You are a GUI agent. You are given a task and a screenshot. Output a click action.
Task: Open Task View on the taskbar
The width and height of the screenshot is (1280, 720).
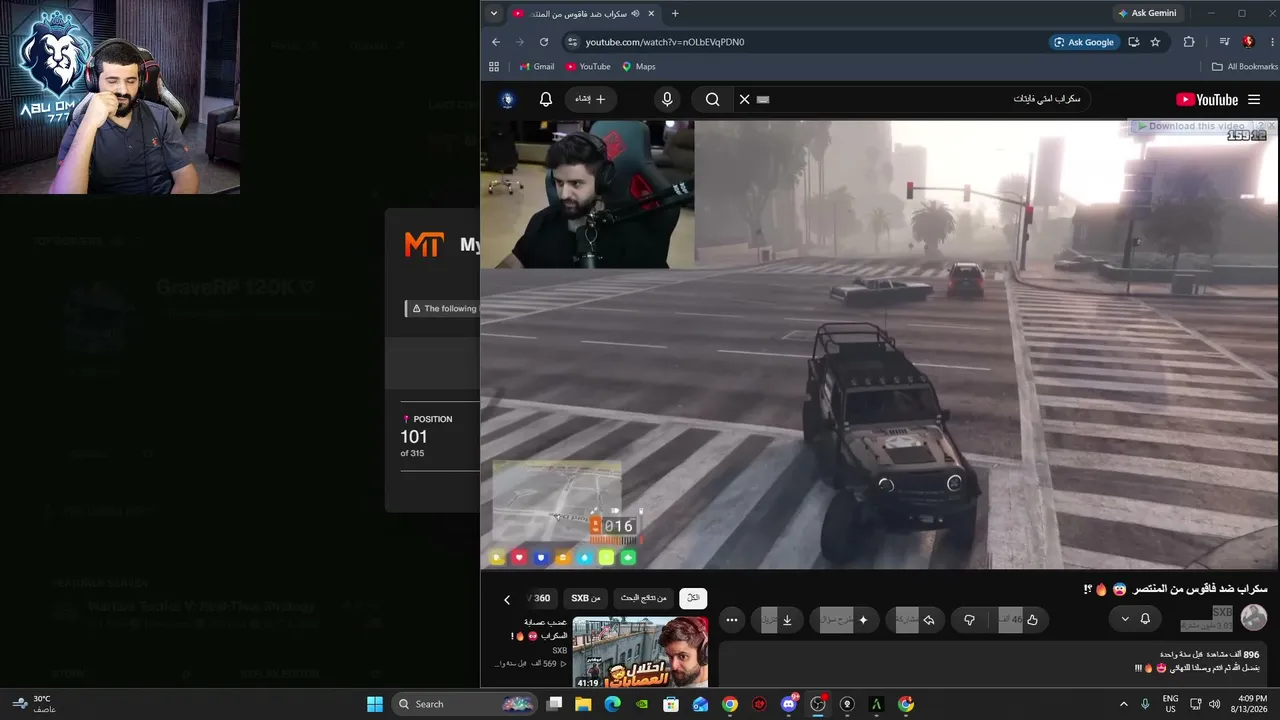555,704
